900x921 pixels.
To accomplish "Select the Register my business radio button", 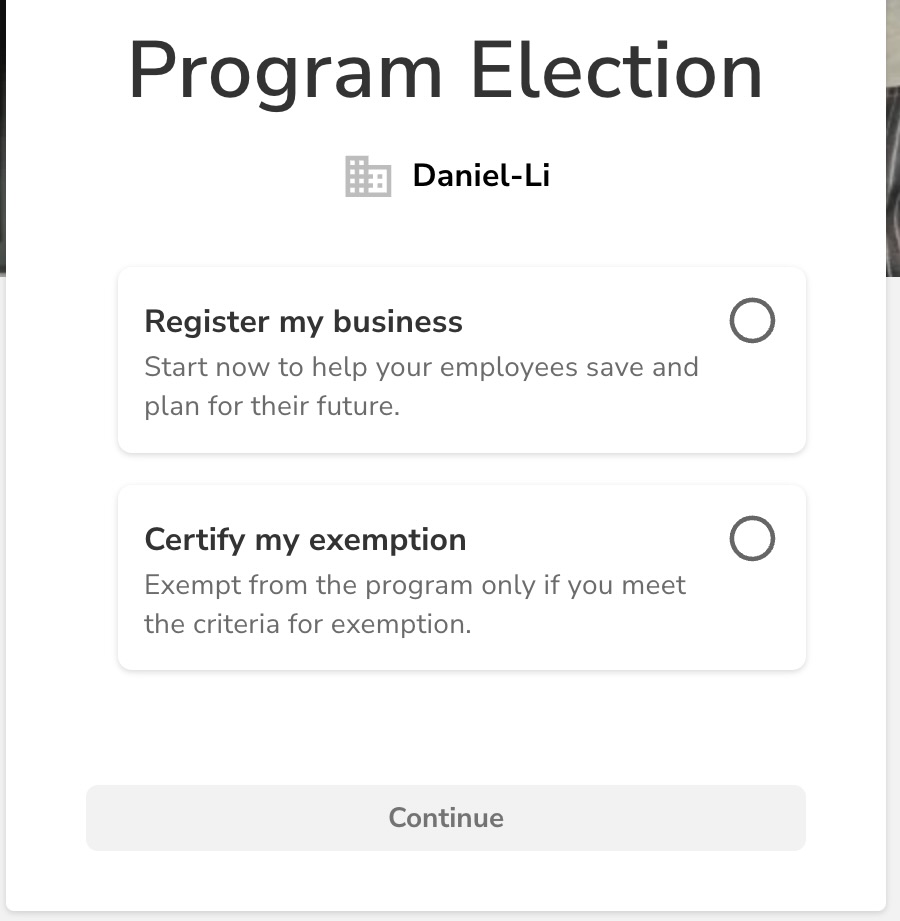I will coord(752,322).
